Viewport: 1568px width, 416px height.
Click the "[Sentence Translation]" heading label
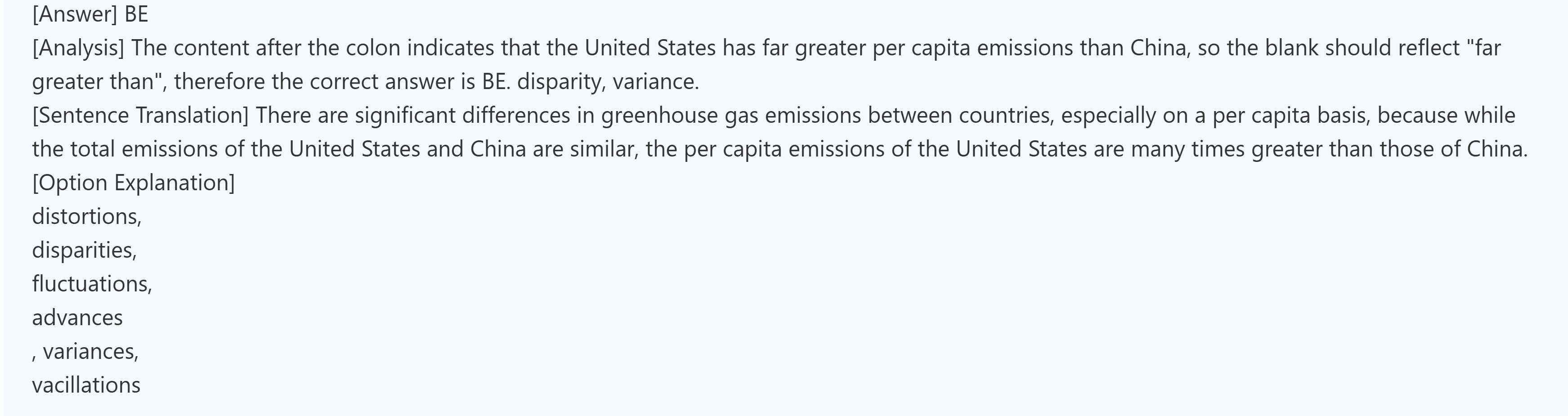click(140, 116)
